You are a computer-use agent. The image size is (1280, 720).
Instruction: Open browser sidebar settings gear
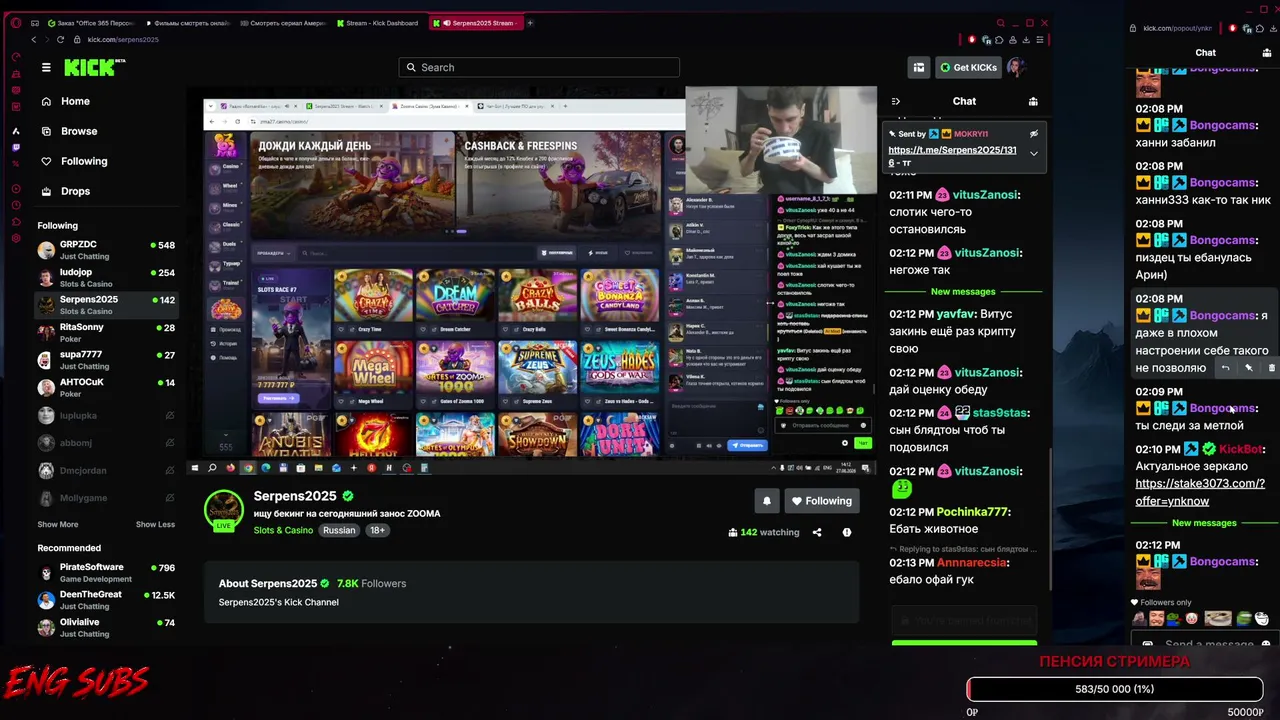(16, 239)
